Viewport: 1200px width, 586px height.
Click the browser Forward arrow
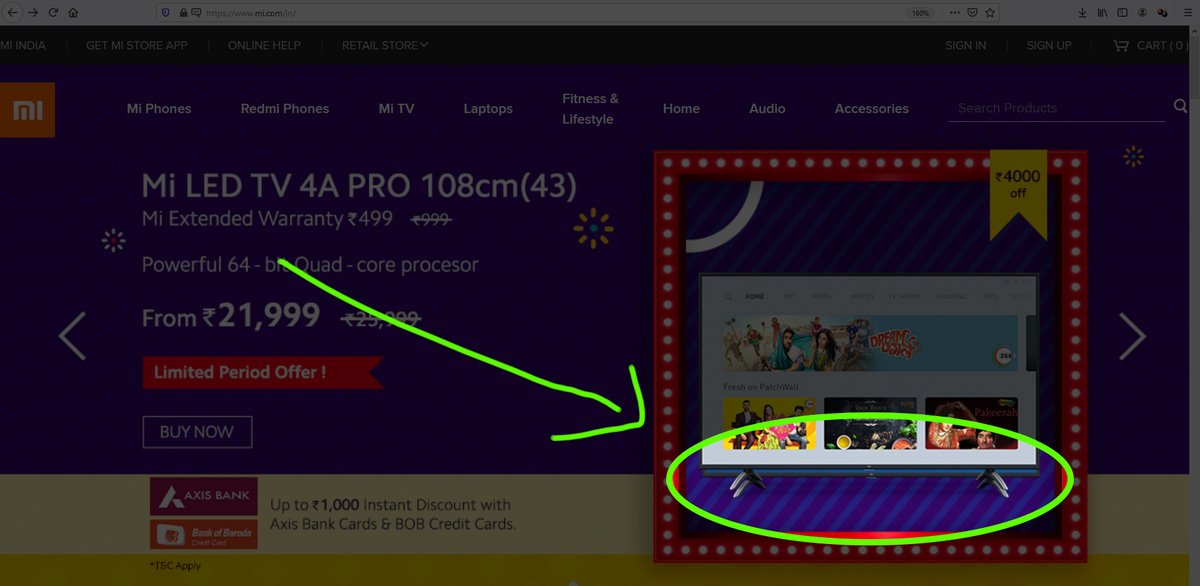pos(33,13)
